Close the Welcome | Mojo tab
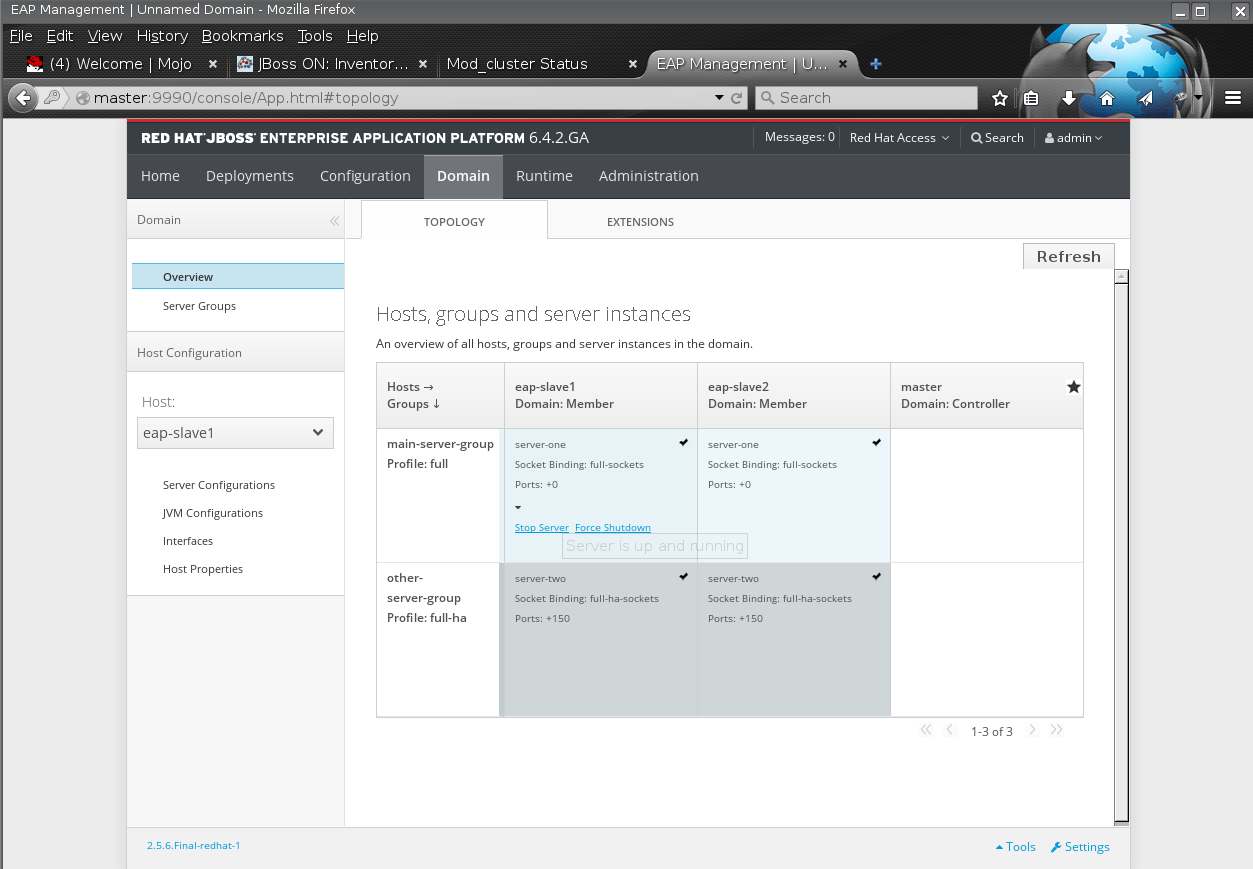 tap(212, 64)
